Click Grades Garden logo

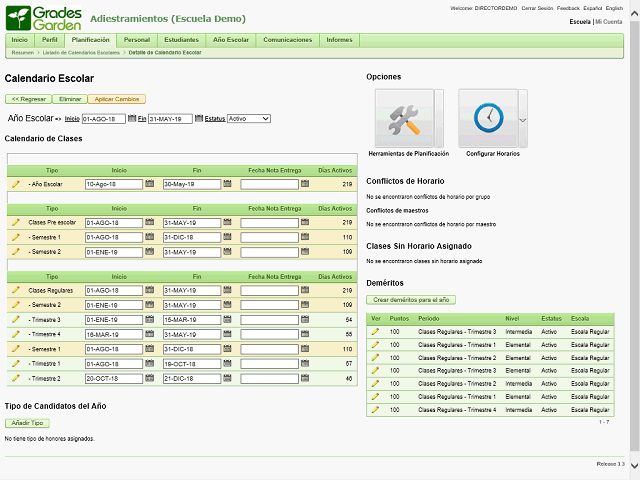[x=44, y=18]
